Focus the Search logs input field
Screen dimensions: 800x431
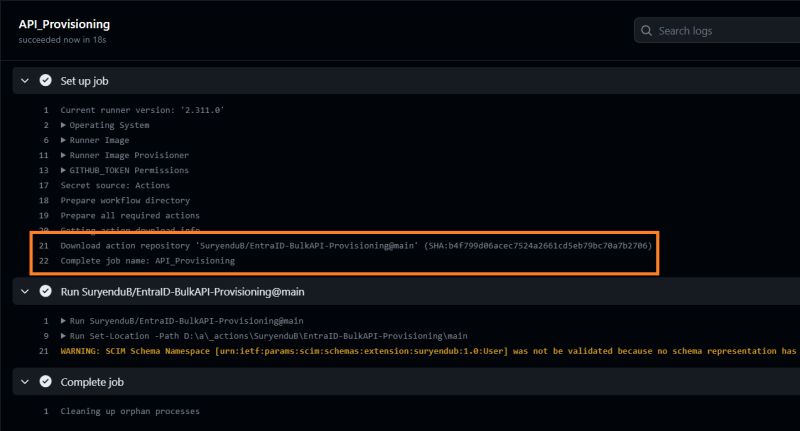coord(717,31)
